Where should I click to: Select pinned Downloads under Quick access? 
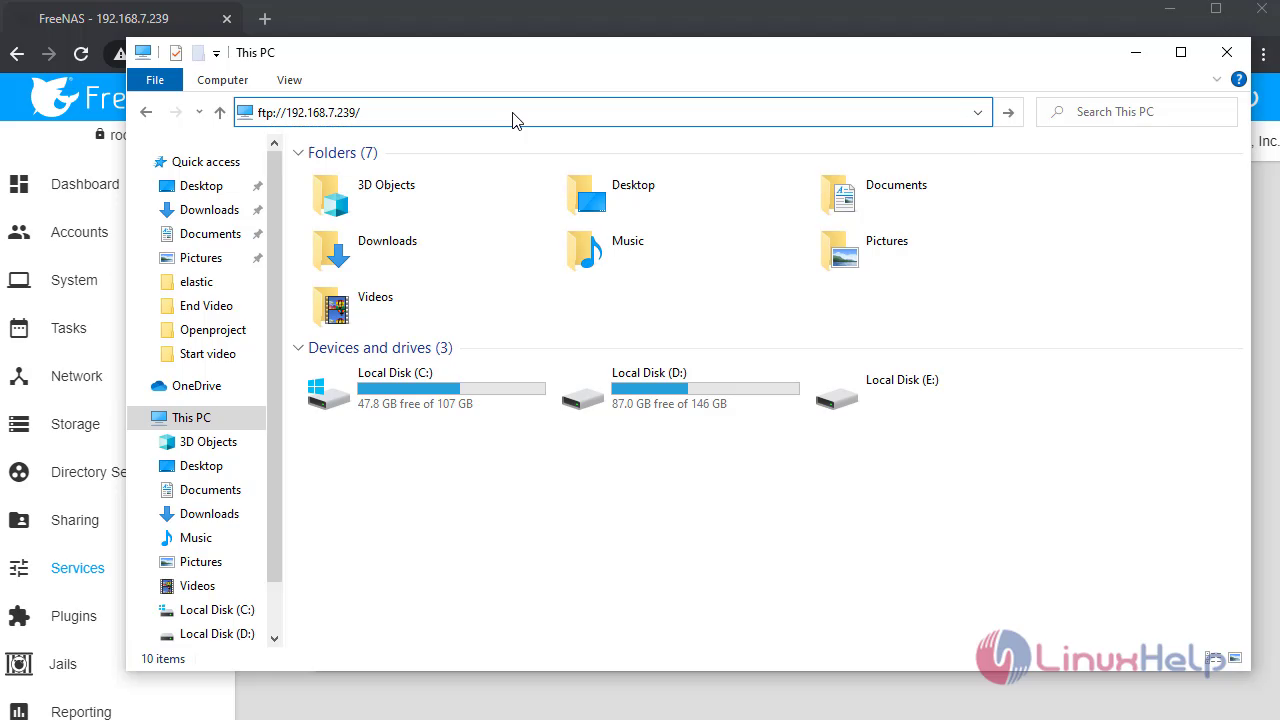point(209,210)
